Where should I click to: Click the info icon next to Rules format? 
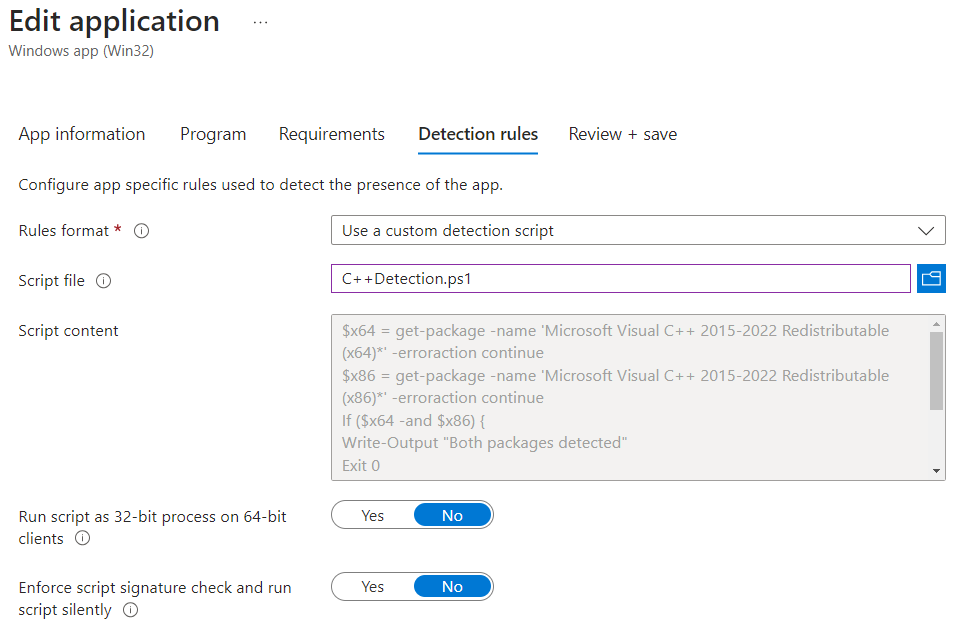tap(142, 231)
